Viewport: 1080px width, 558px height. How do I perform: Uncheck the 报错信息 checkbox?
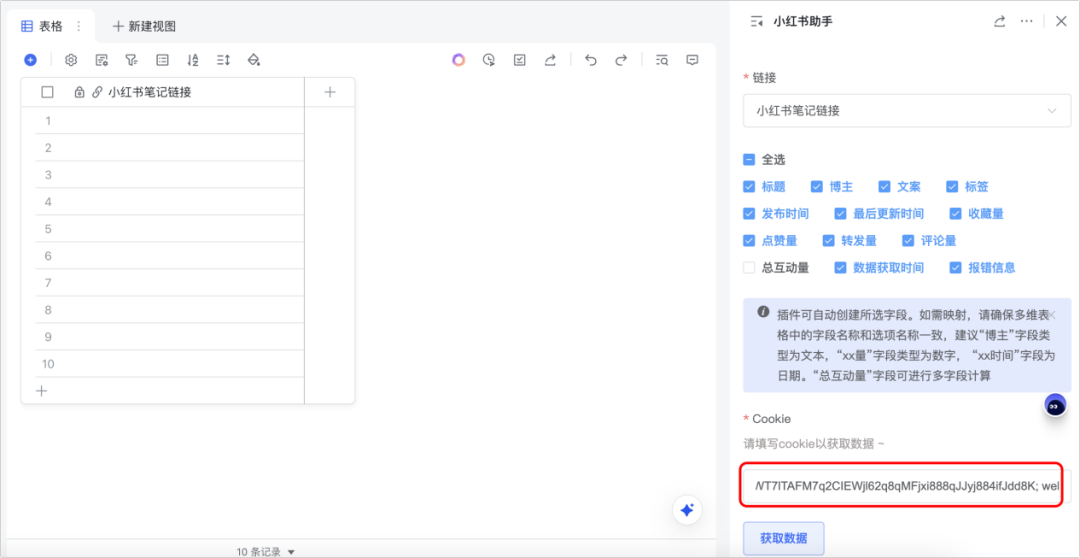(955, 268)
